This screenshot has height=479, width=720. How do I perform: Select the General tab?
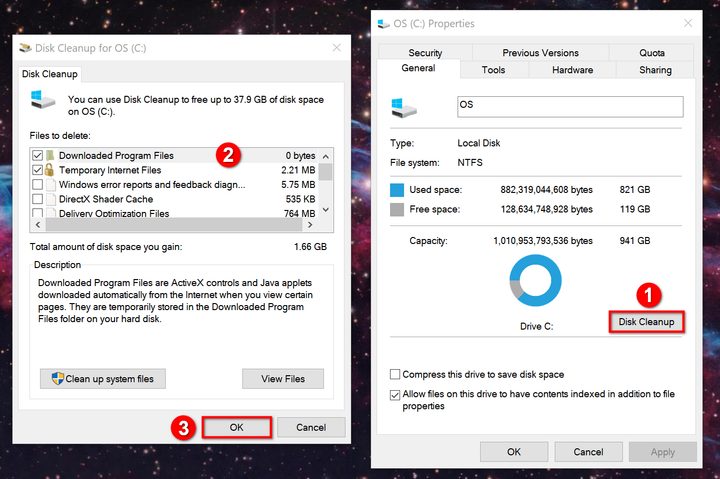pos(418,68)
